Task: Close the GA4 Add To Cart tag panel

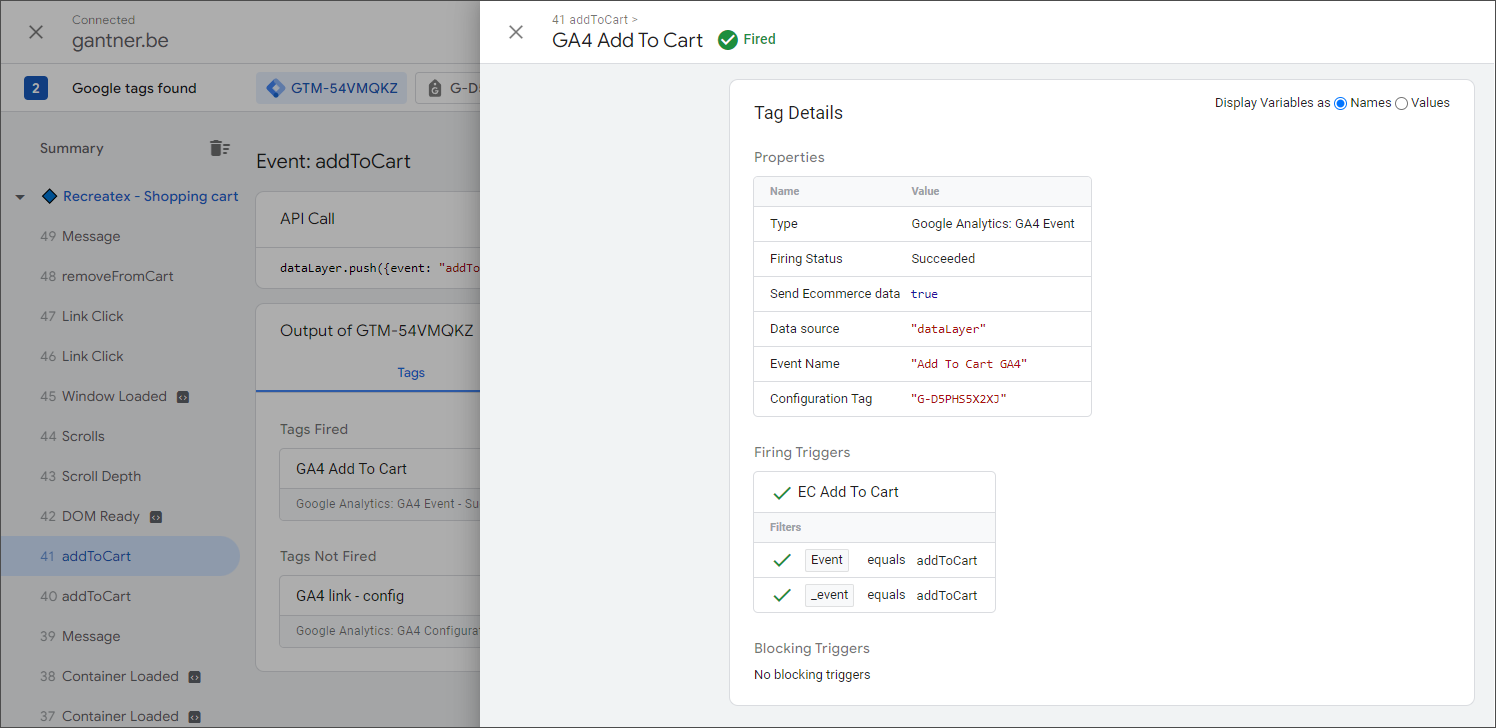Action: point(516,32)
